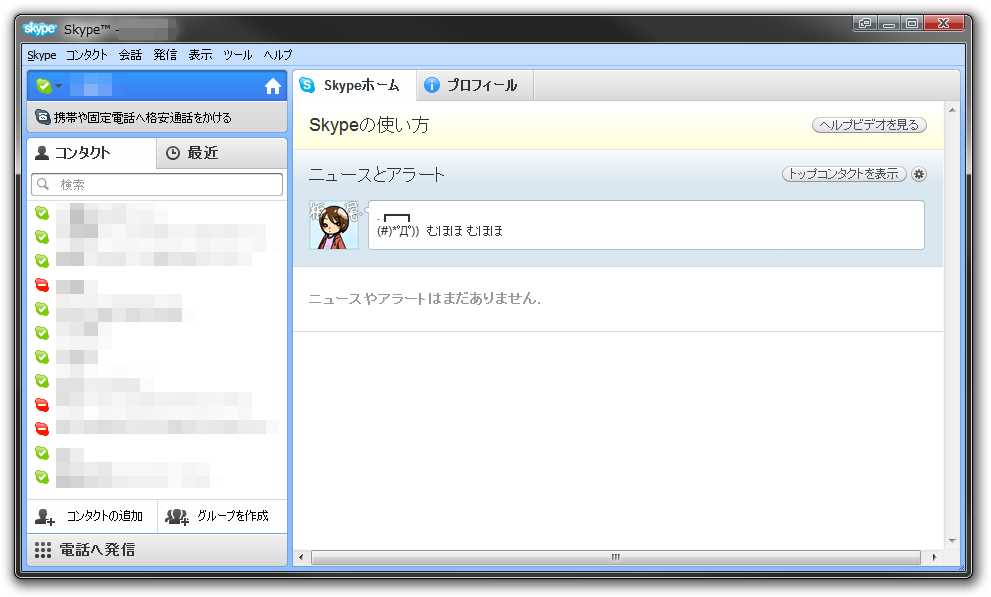991x597 pixels.
Task: Click the phone icon beside 携帯や固定電話へ格安通話をかける
Action: click(42, 117)
